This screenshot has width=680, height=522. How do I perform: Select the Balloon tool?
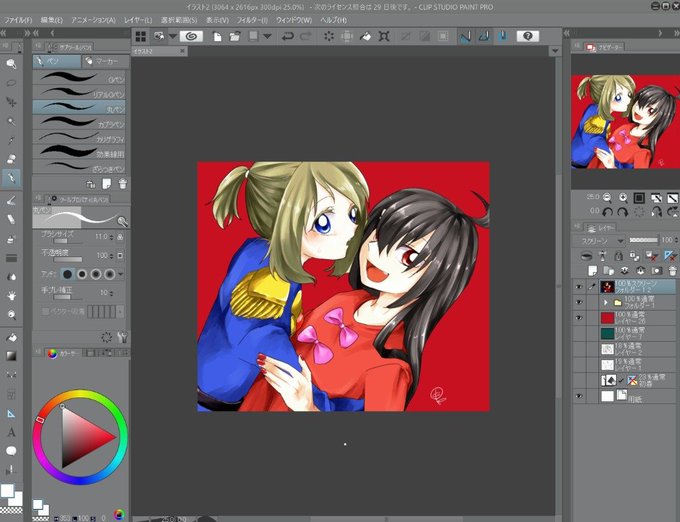pyautogui.click(x=11, y=451)
